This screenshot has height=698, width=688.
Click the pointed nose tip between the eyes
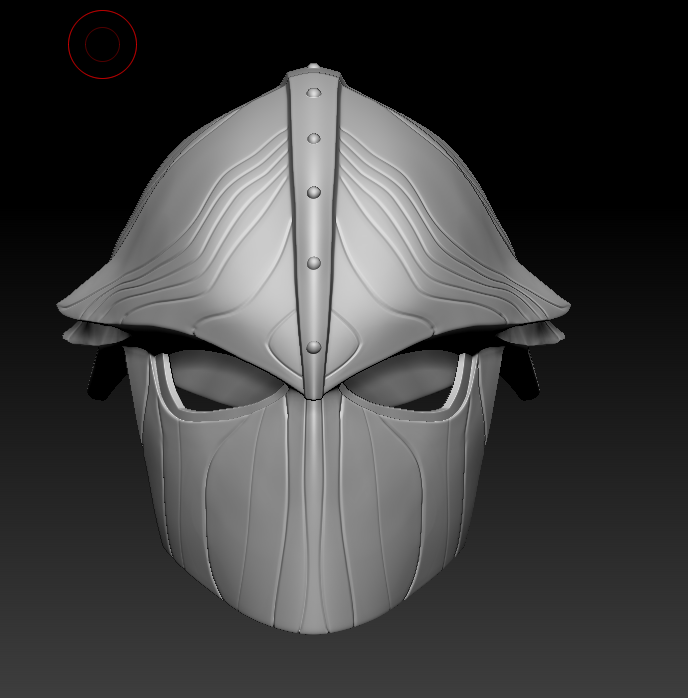pos(314,394)
